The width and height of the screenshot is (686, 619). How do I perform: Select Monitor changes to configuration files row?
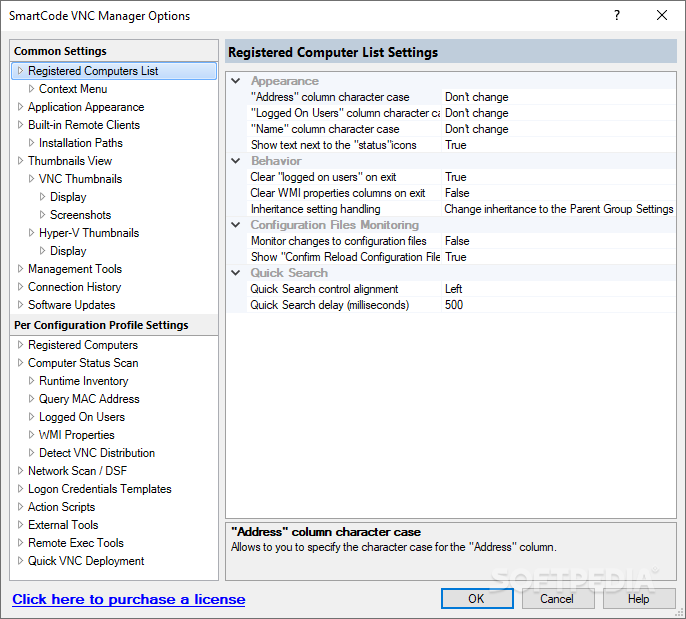pos(339,241)
